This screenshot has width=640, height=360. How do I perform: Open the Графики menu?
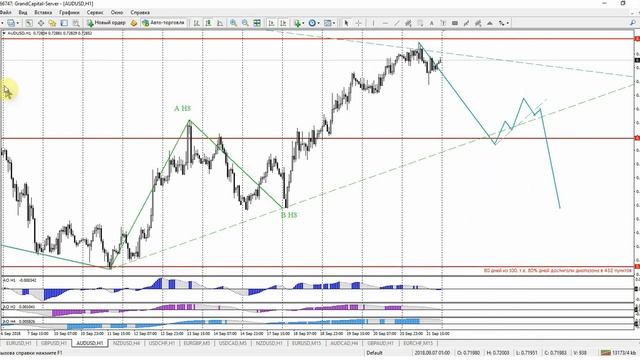pos(69,13)
